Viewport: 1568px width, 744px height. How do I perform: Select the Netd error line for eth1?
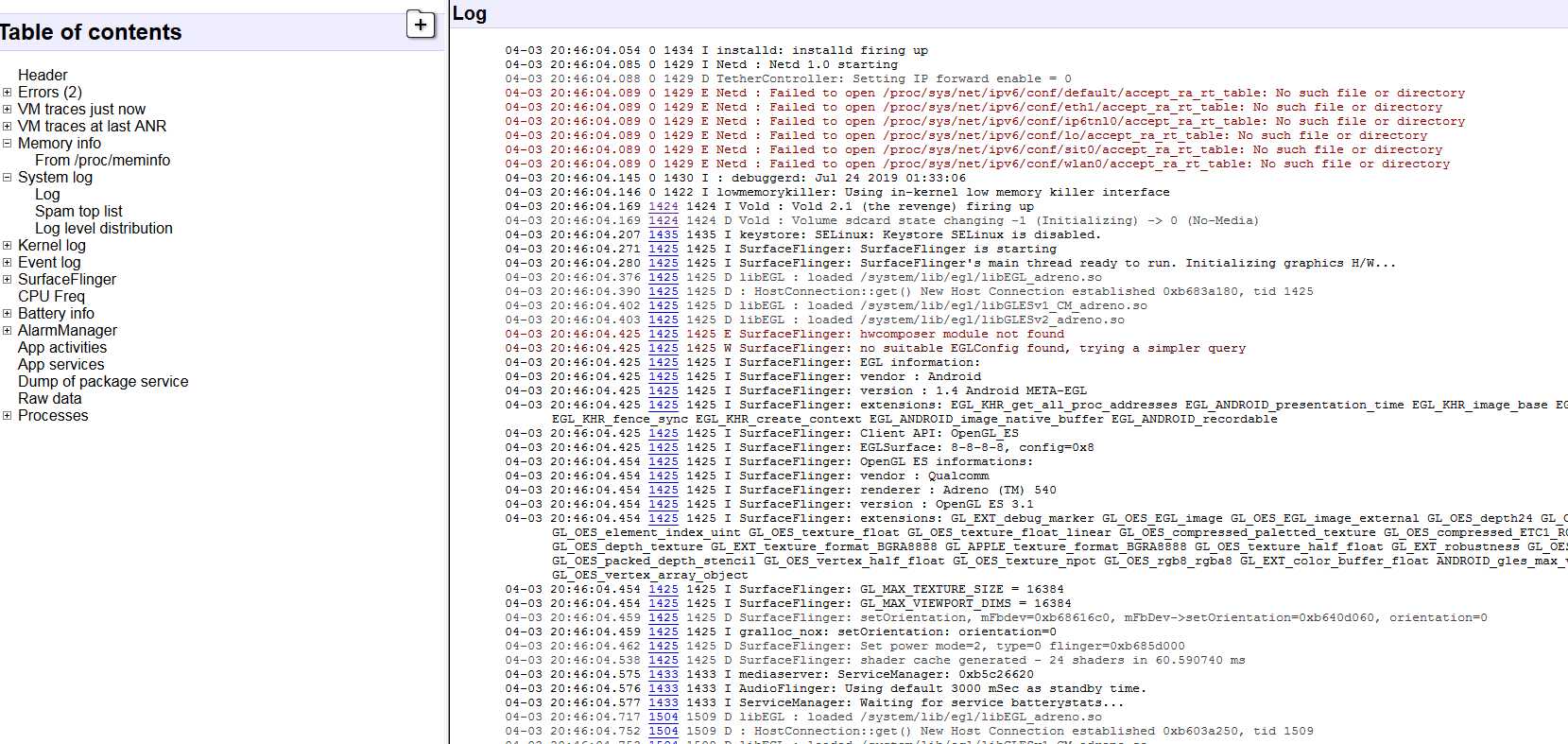pyautogui.click(x=974, y=107)
